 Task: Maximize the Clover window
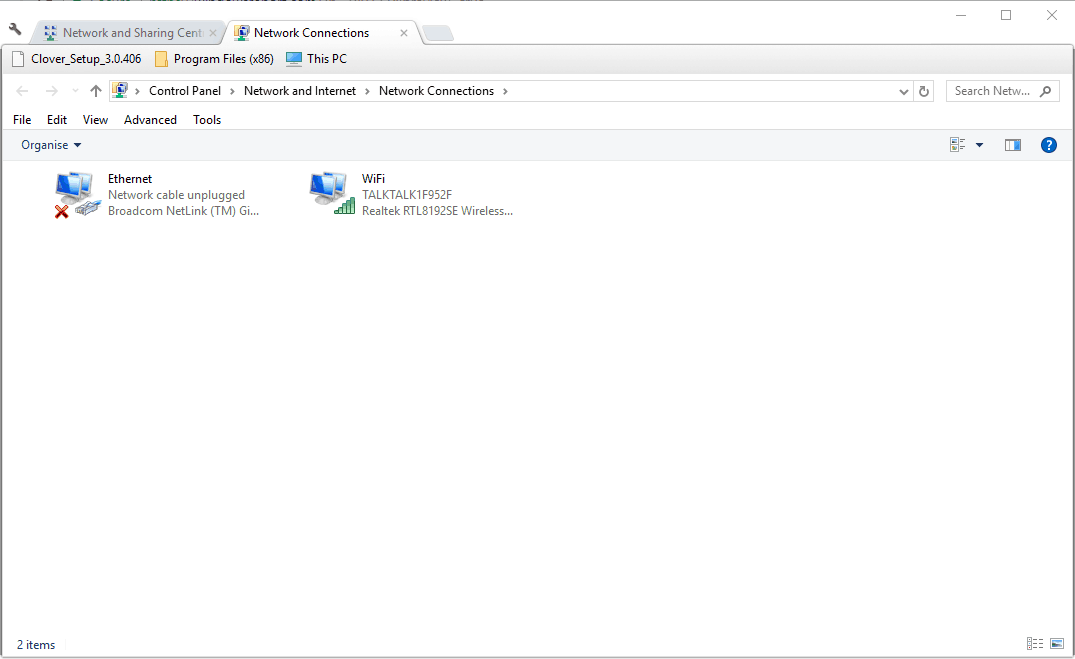coord(1006,15)
